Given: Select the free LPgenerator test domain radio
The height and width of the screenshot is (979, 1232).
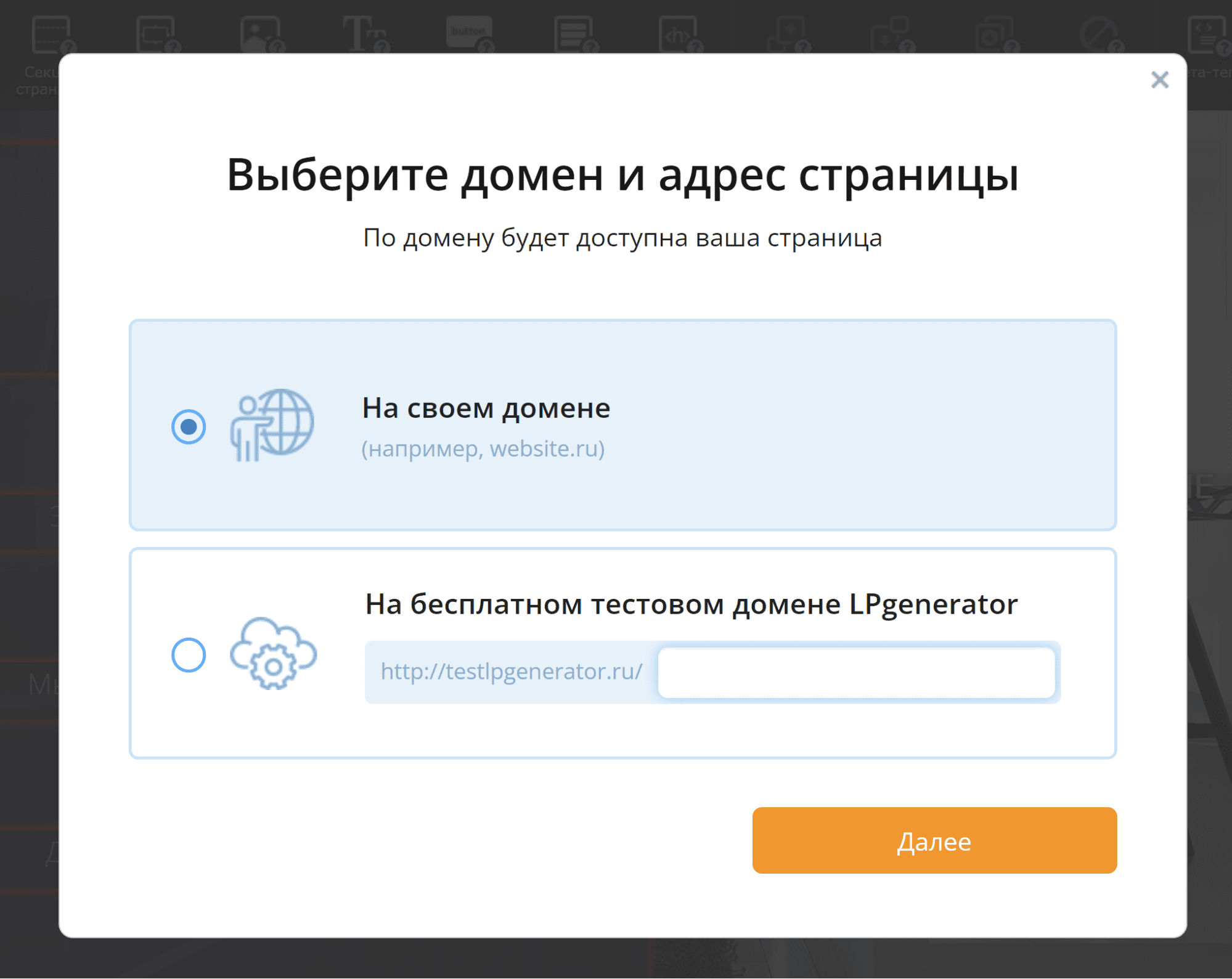Looking at the screenshot, I should pyautogui.click(x=189, y=654).
